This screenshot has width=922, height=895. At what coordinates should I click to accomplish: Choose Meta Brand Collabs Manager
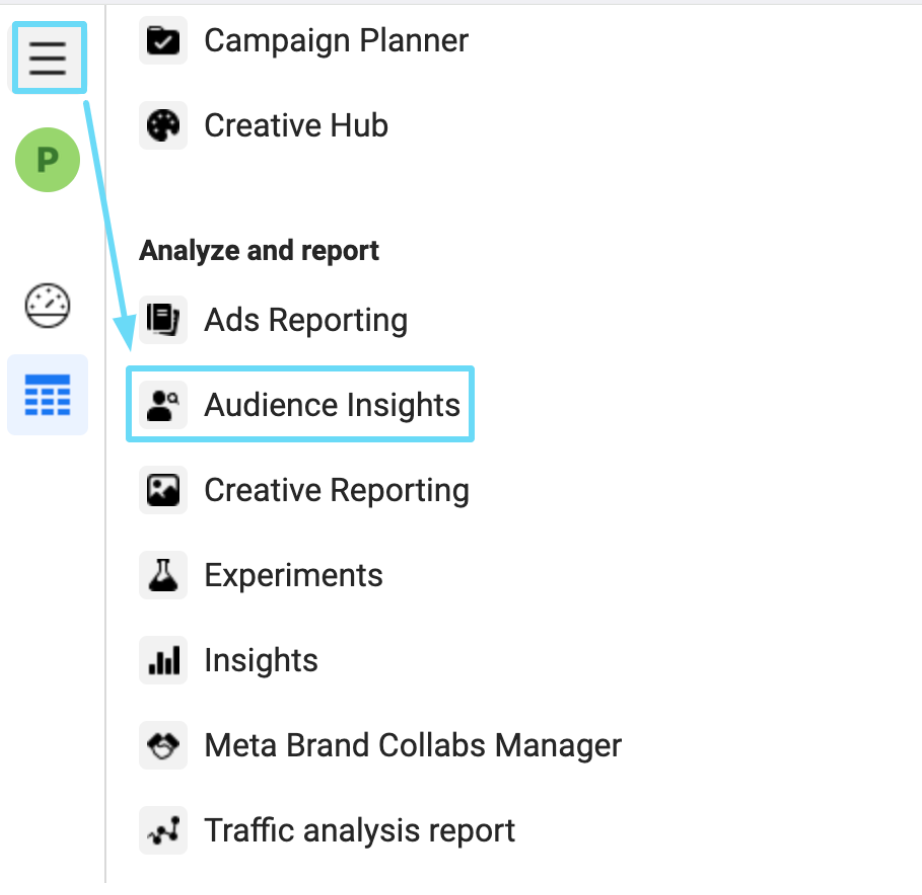(x=413, y=746)
